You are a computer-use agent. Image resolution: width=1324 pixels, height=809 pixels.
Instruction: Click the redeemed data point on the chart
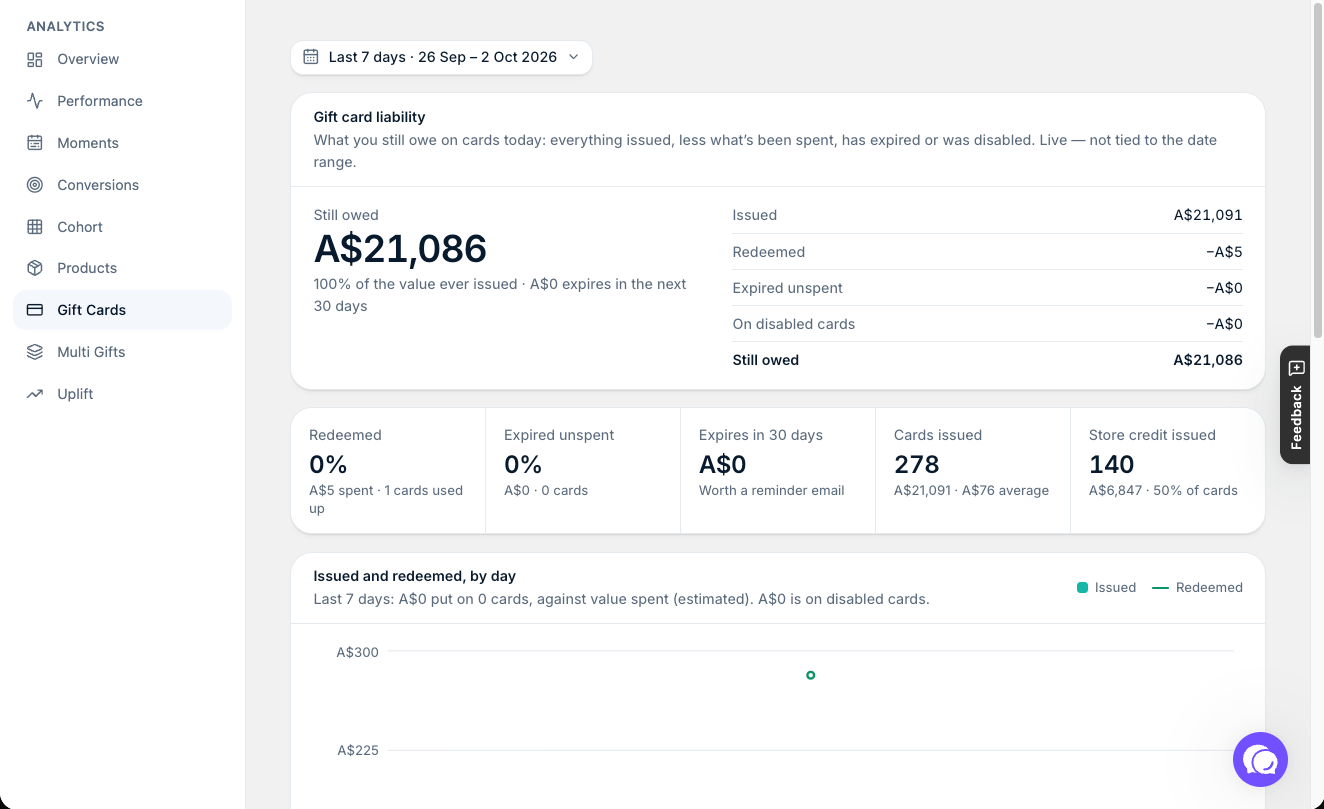point(810,675)
